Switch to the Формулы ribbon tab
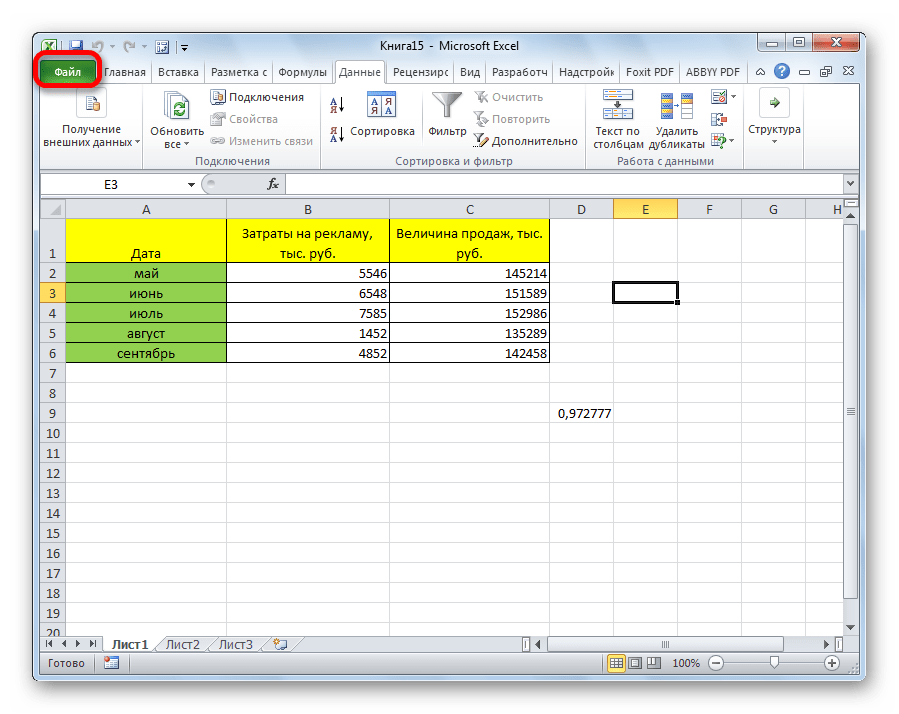Screen dimensions: 899x714 pos(302,72)
